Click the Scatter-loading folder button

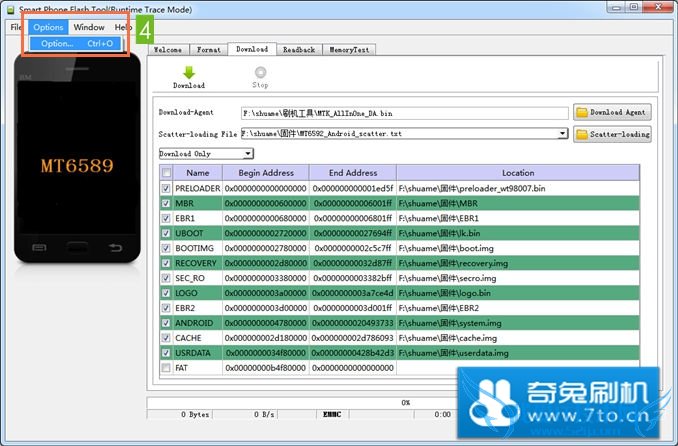(612, 134)
